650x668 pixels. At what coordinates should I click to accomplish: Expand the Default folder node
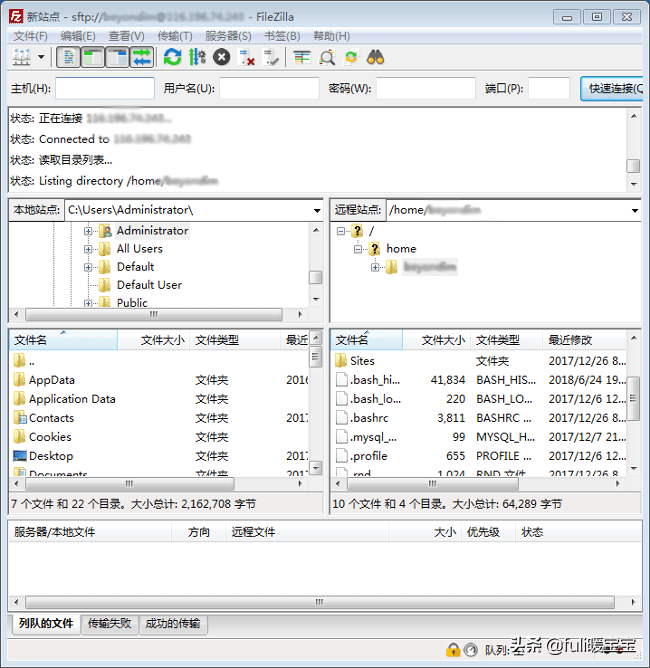pos(88,267)
